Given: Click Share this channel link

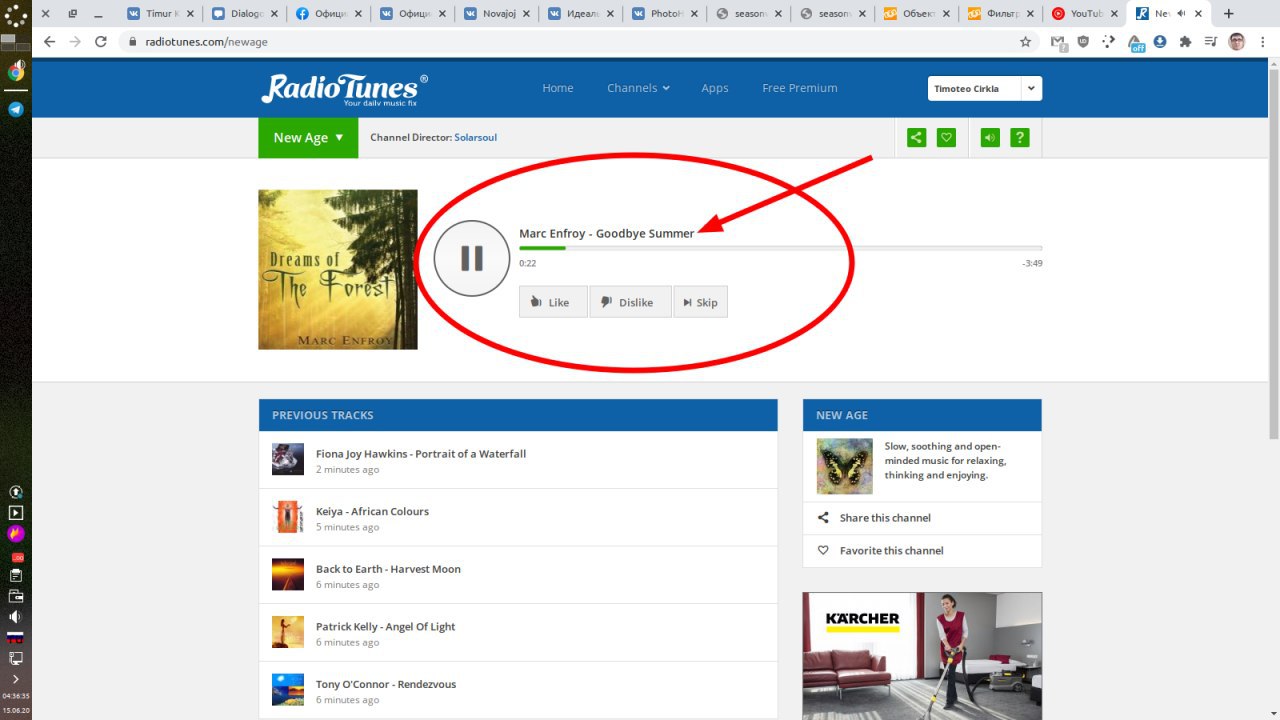Looking at the screenshot, I should pyautogui.click(x=885, y=518).
